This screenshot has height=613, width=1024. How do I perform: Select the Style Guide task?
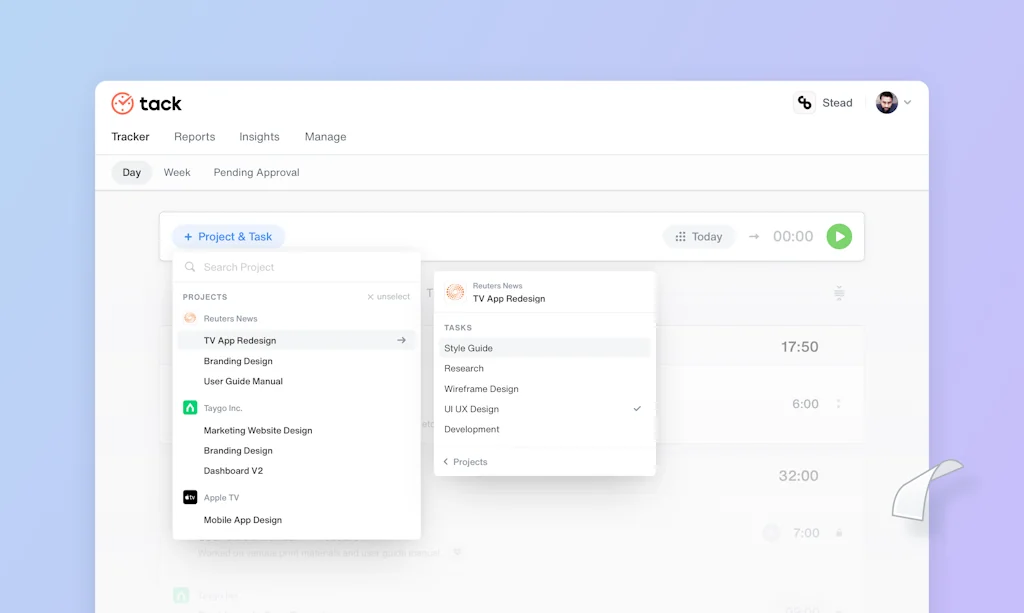point(544,348)
